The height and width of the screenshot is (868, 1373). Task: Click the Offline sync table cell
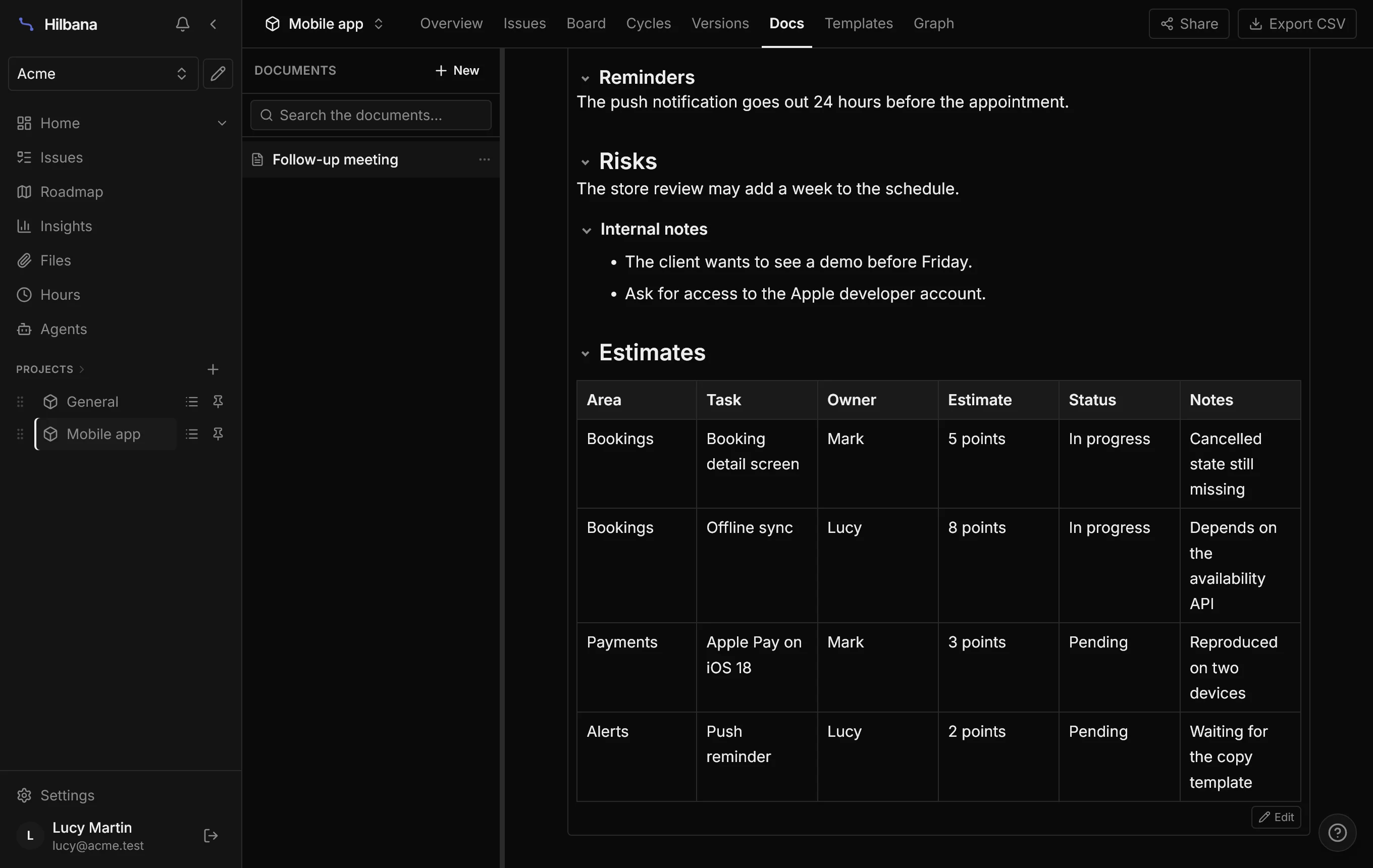pyautogui.click(x=757, y=565)
